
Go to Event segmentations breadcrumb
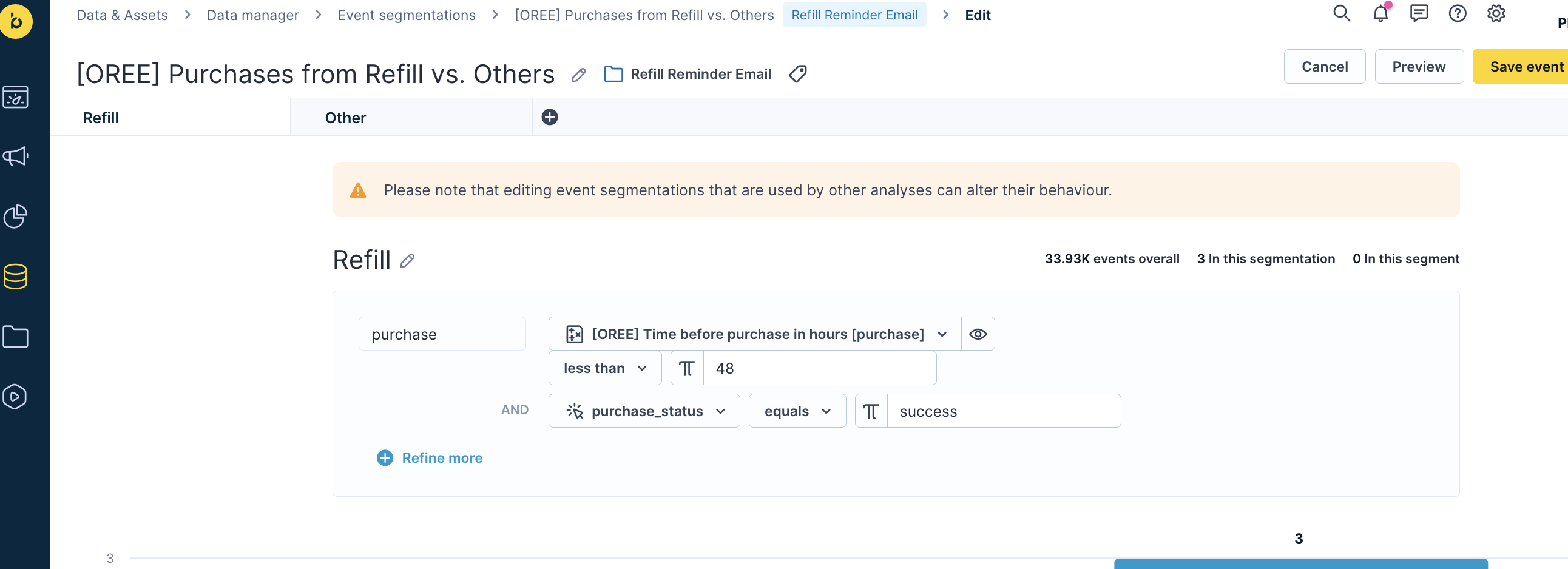407,15
